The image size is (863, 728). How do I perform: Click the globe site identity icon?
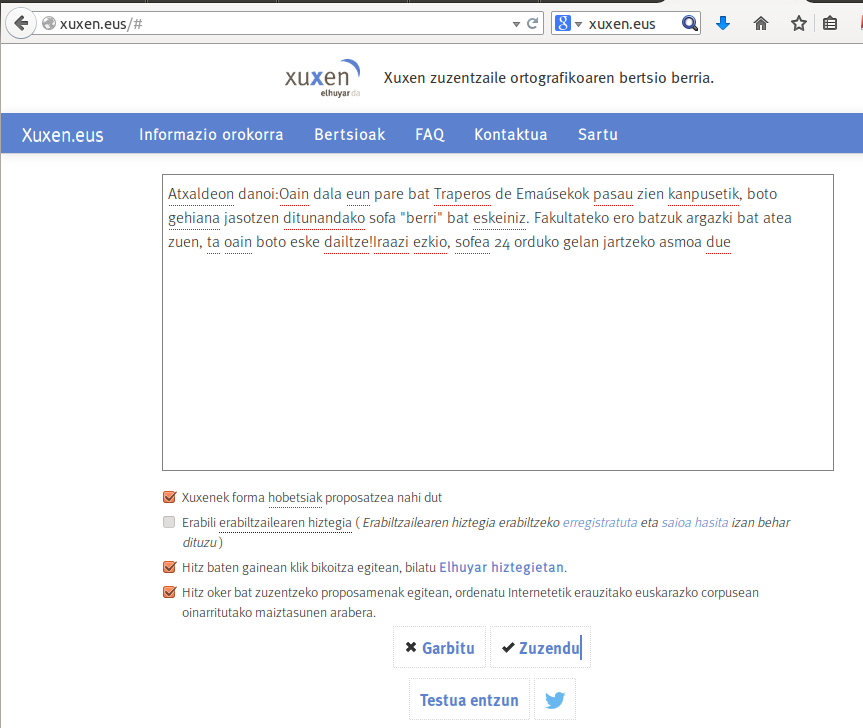pos(49,23)
